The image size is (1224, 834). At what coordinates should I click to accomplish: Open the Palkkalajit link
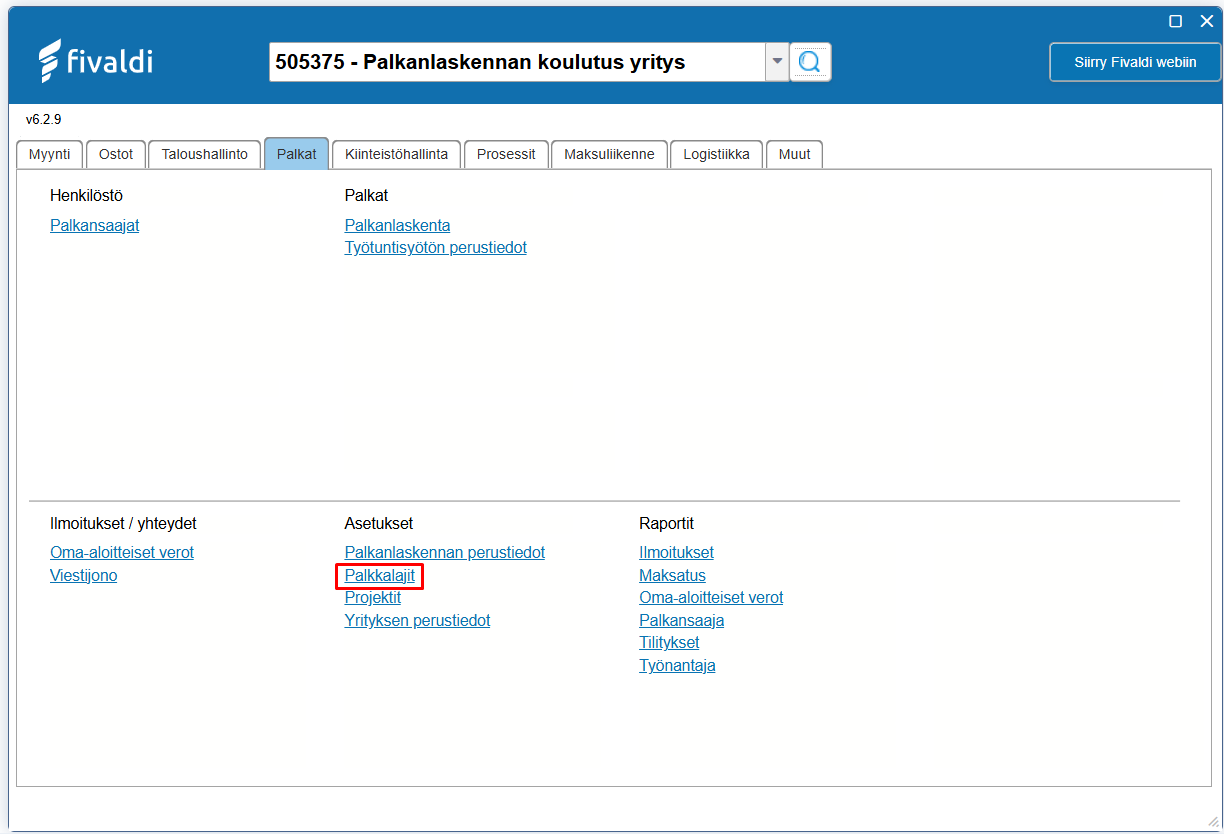pos(380,576)
